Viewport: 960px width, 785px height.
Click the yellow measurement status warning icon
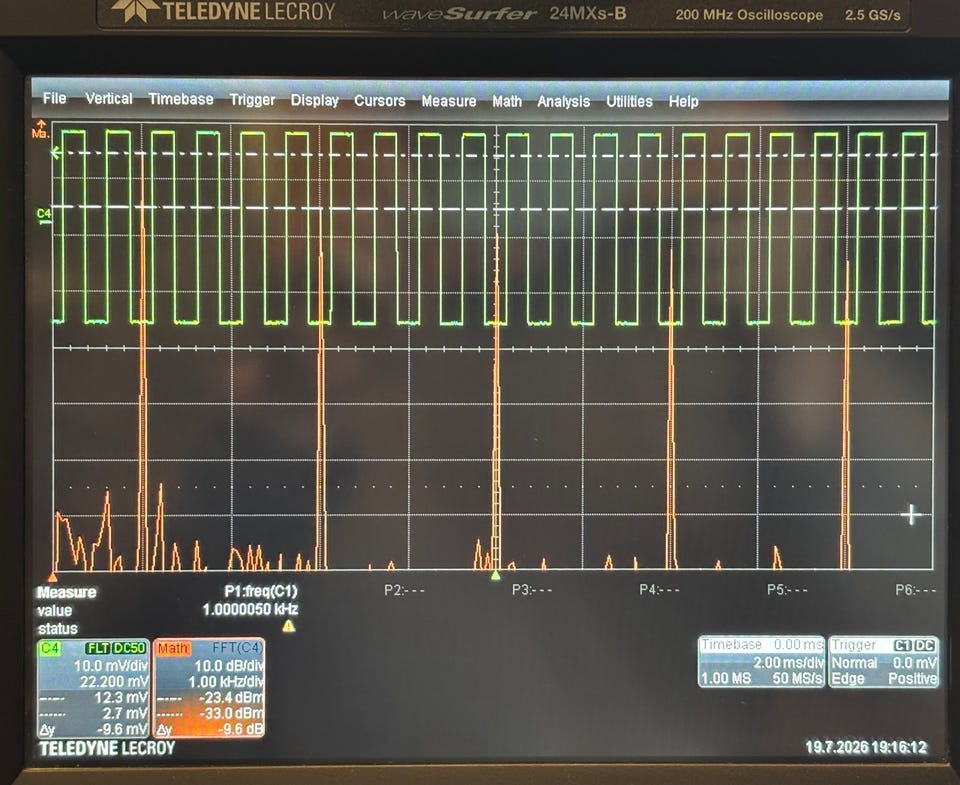tap(288, 626)
